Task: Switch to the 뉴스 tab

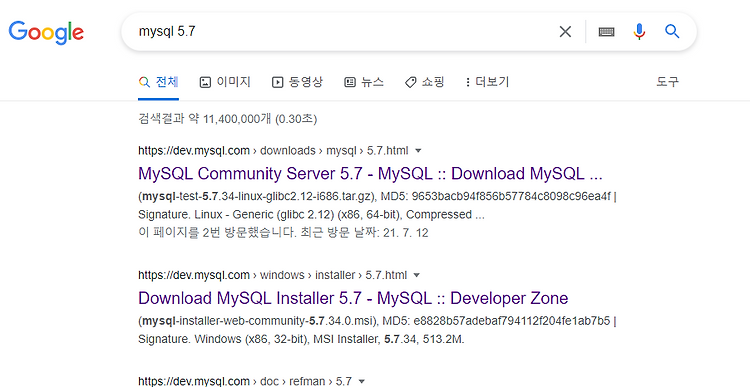Action: click(364, 82)
